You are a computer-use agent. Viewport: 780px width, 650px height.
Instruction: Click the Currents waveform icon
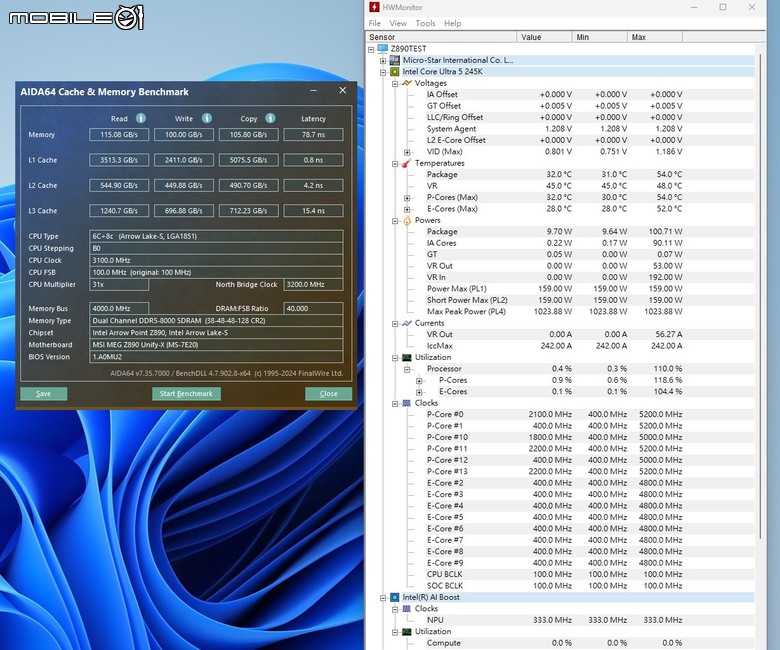tap(407, 323)
